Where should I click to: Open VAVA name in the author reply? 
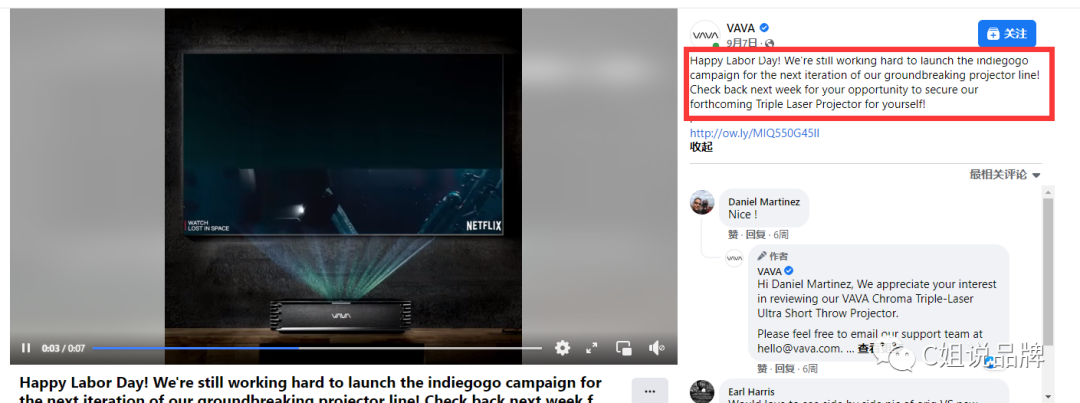click(769, 271)
